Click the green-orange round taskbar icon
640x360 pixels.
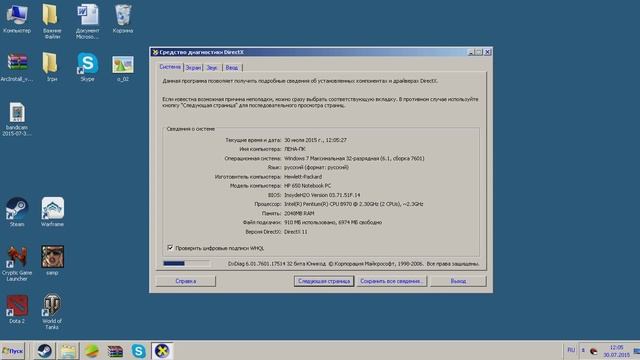(x=91, y=351)
